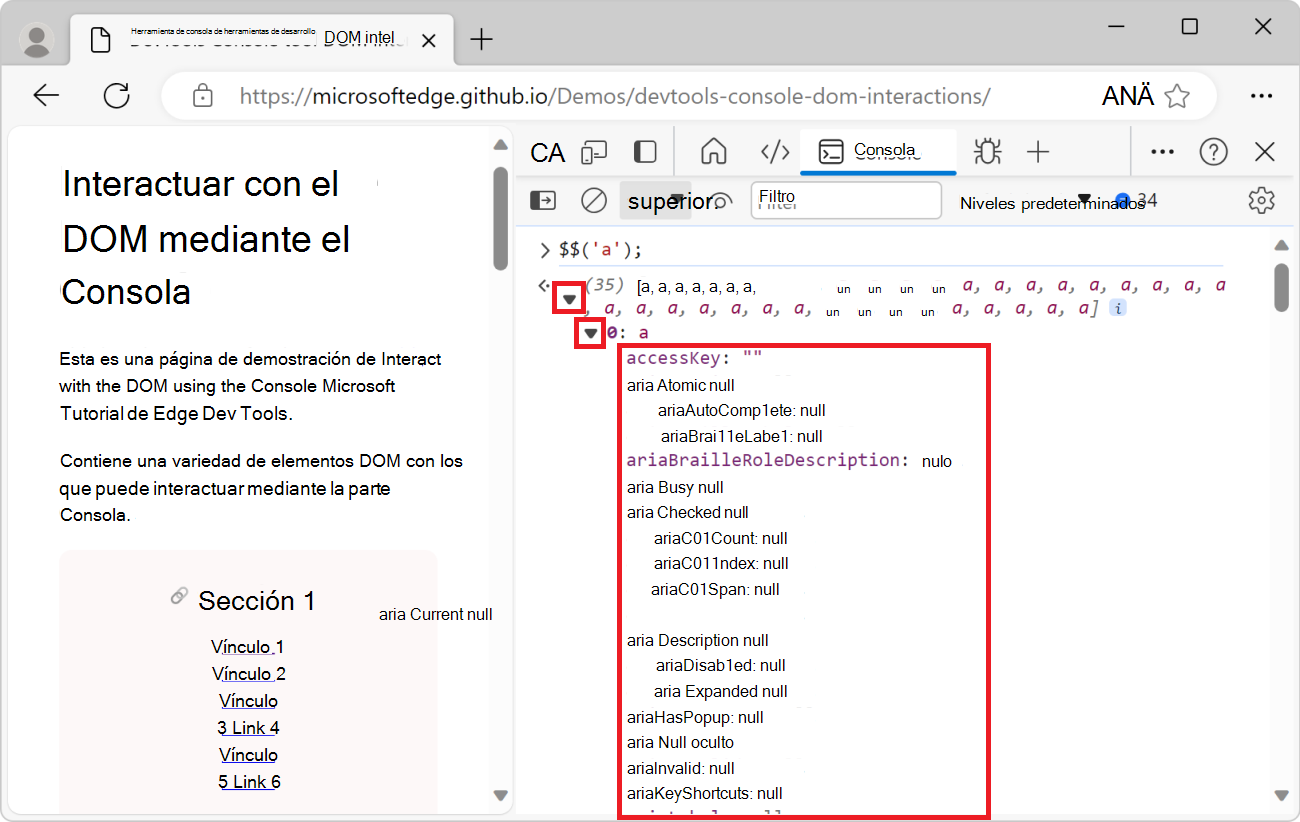The height and width of the screenshot is (822, 1300).
Task: Clear the console with the clear icon
Action: click(593, 200)
